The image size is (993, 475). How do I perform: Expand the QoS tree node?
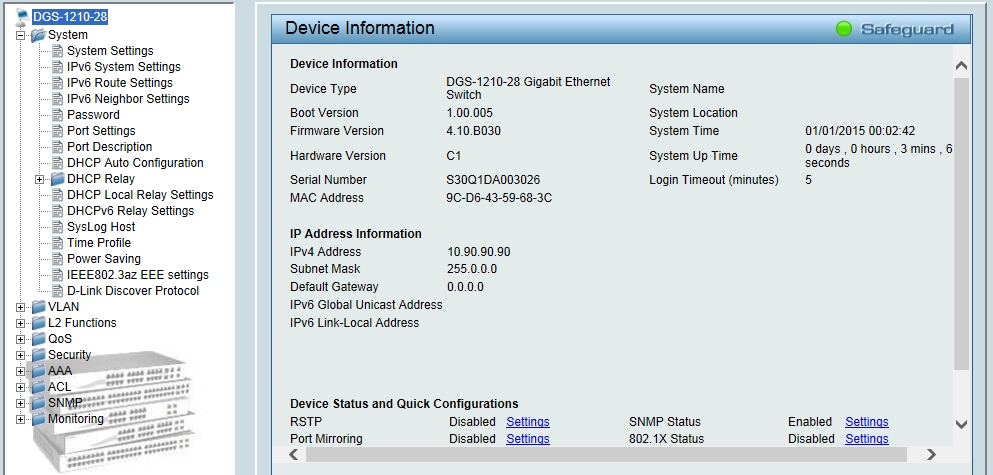click(21, 339)
